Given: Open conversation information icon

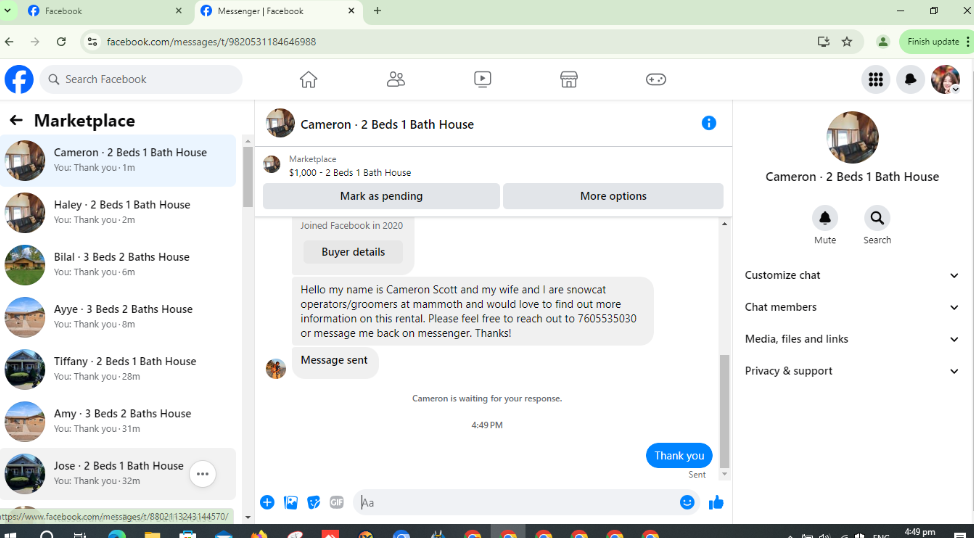Looking at the screenshot, I should (x=709, y=123).
